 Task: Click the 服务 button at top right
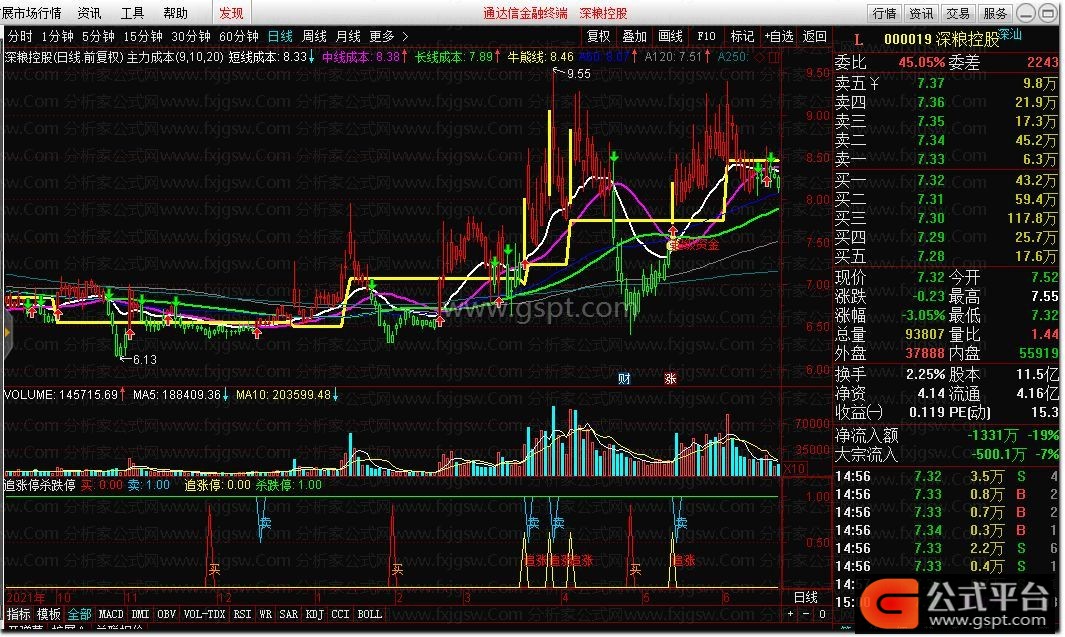pyautogui.click(x=995, y=13)
